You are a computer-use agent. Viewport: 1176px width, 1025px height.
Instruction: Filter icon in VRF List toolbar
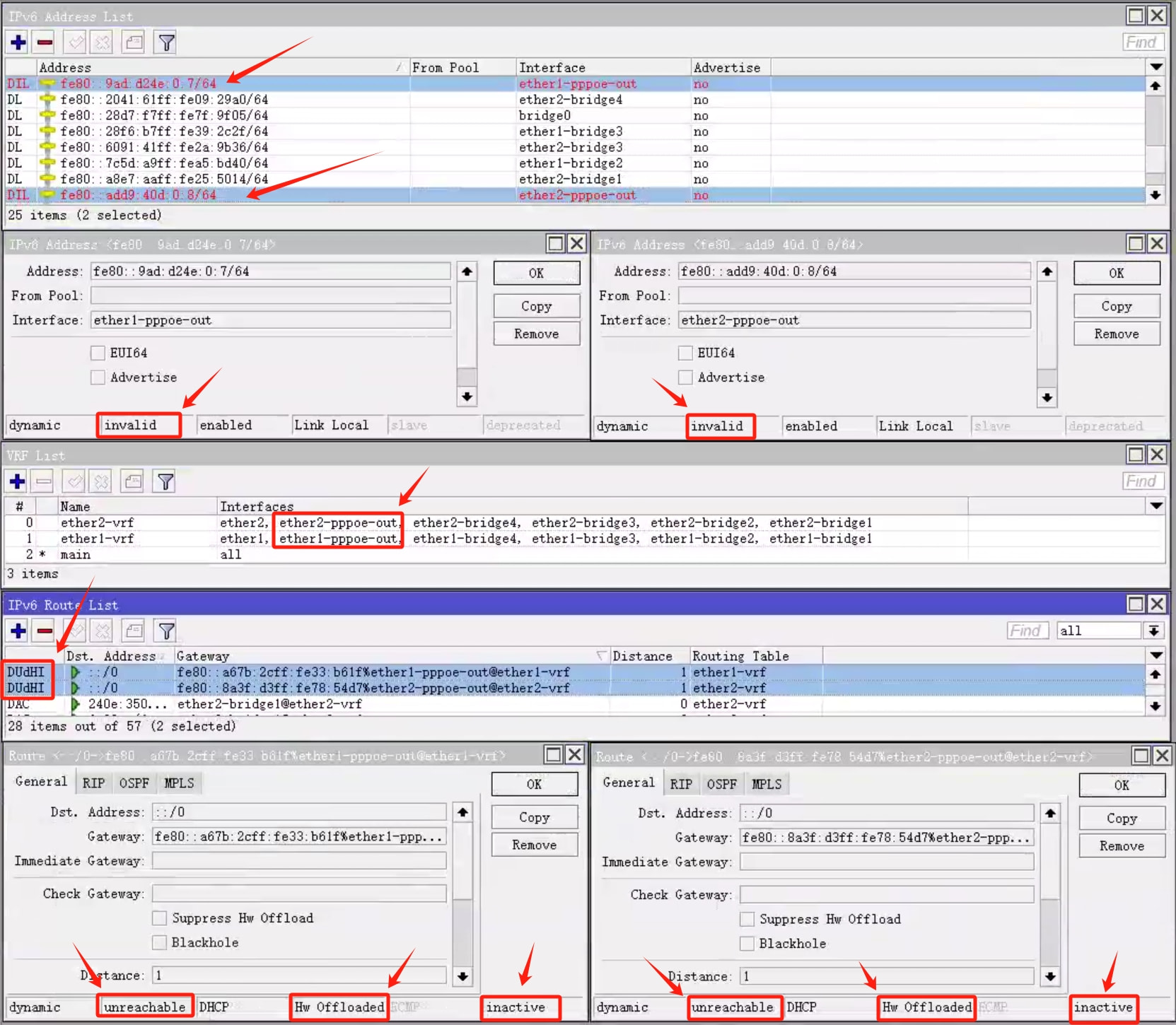coord(165,482)
